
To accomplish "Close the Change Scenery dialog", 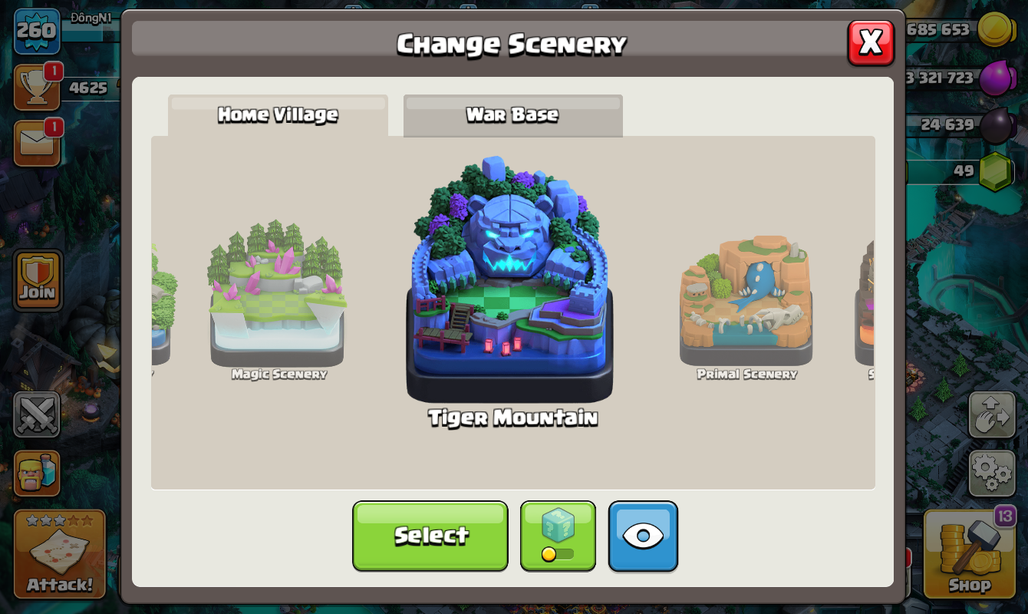I will pyautogui.click(x=871, y=43).
